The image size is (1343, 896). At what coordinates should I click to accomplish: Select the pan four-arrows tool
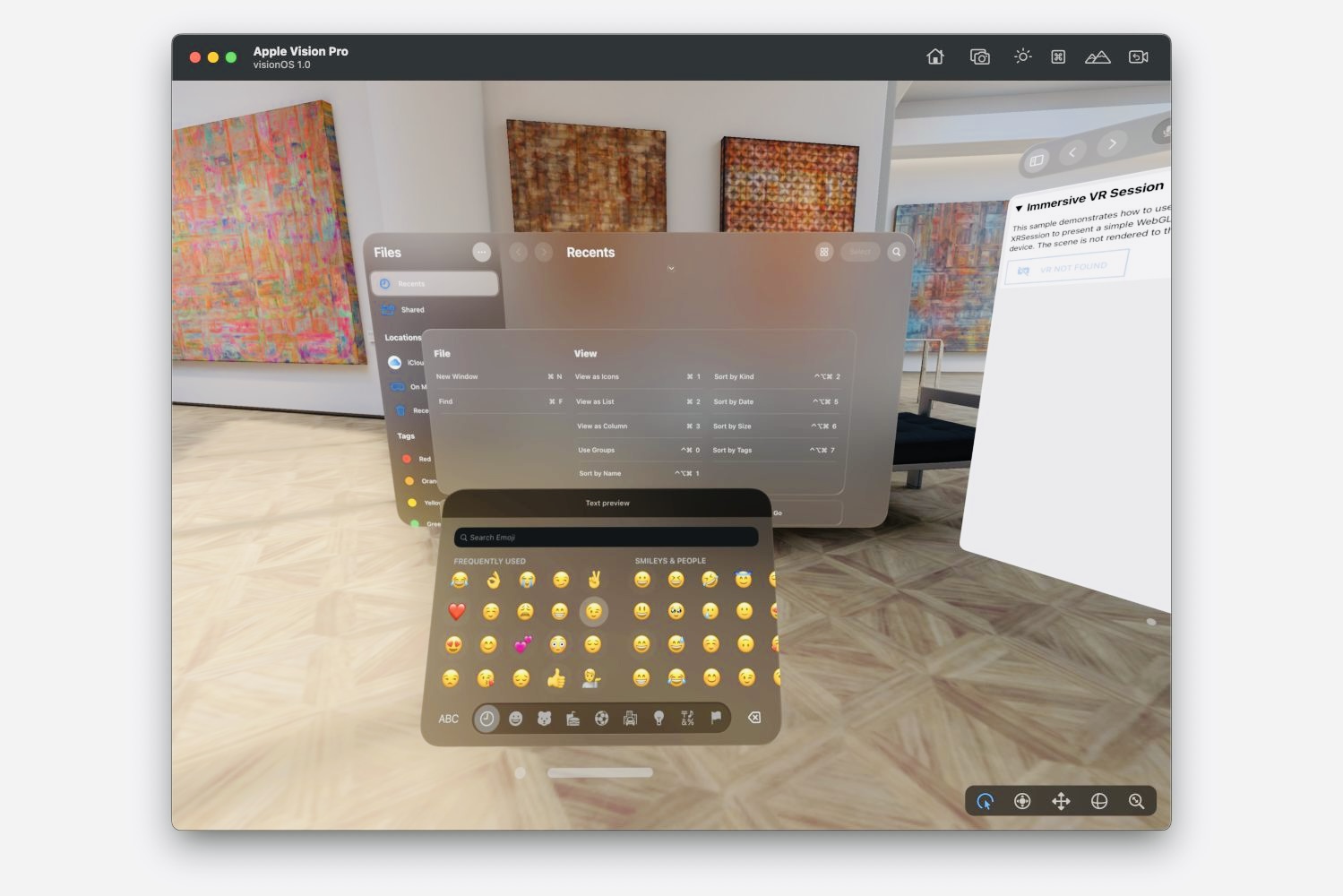[x=1061, y=801]
